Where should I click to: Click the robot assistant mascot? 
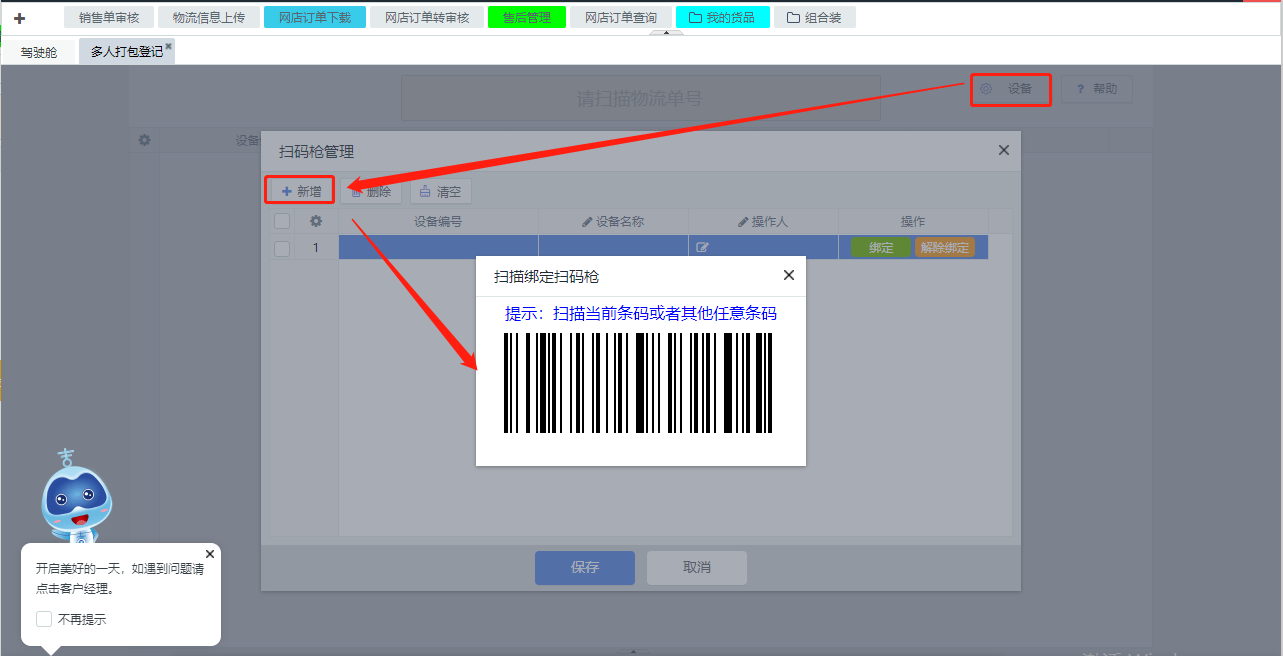point(75,497)
